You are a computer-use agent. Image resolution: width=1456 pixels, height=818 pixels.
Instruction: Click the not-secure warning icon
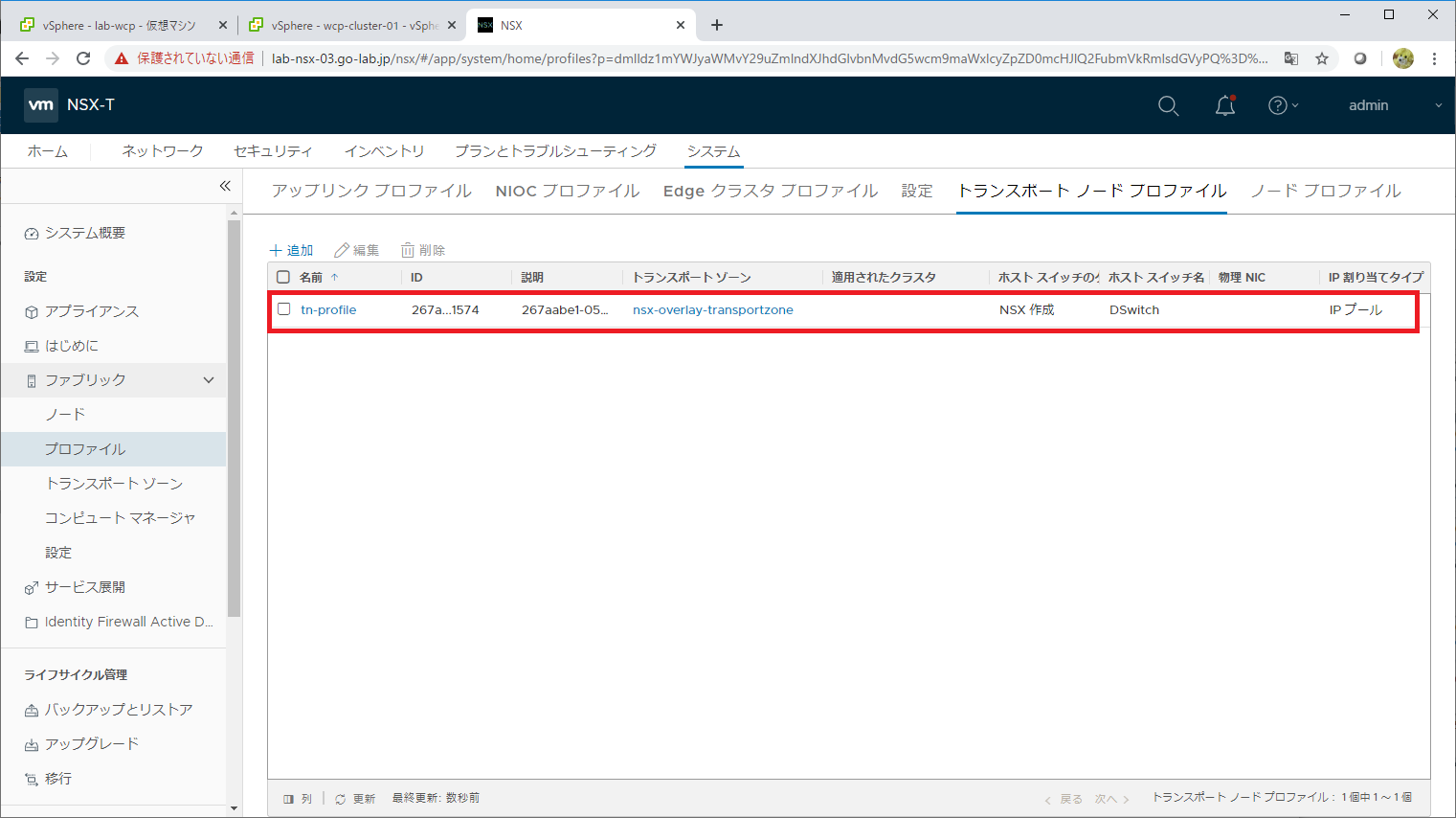[122, 58]
